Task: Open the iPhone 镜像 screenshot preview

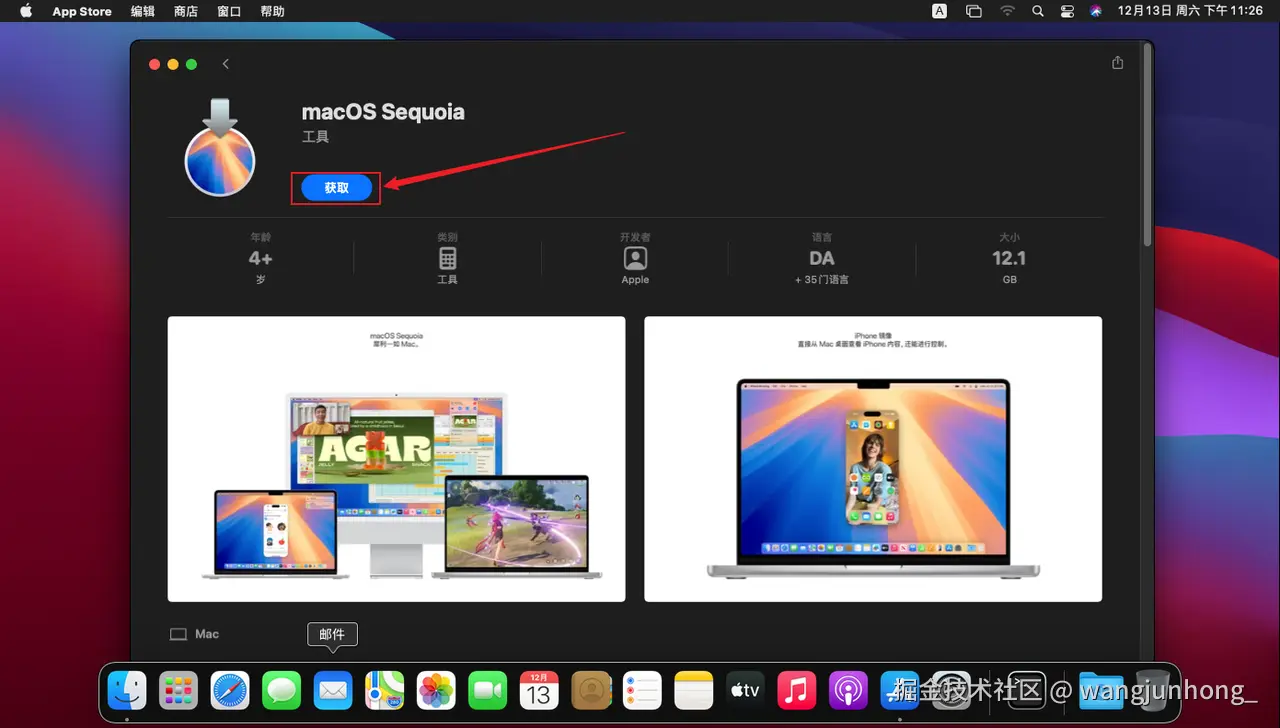Action: [x=873, y=459]
